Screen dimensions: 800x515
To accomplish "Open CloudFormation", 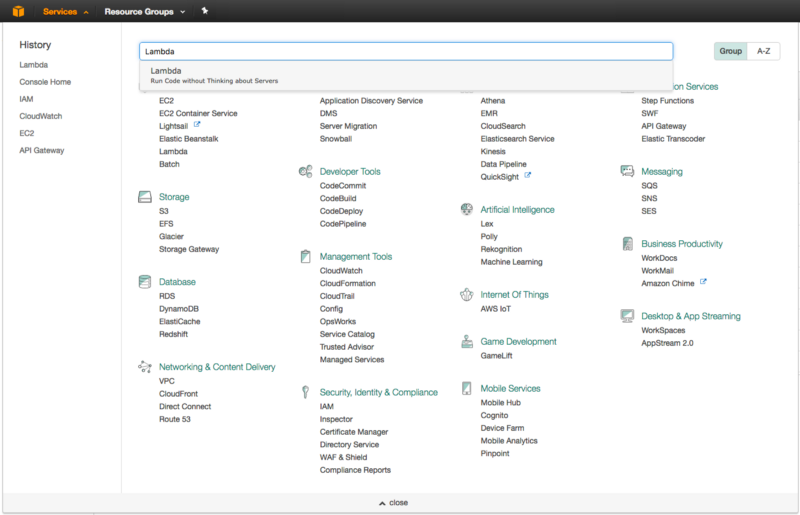I will pyautogui.click(x=347, y=283).
